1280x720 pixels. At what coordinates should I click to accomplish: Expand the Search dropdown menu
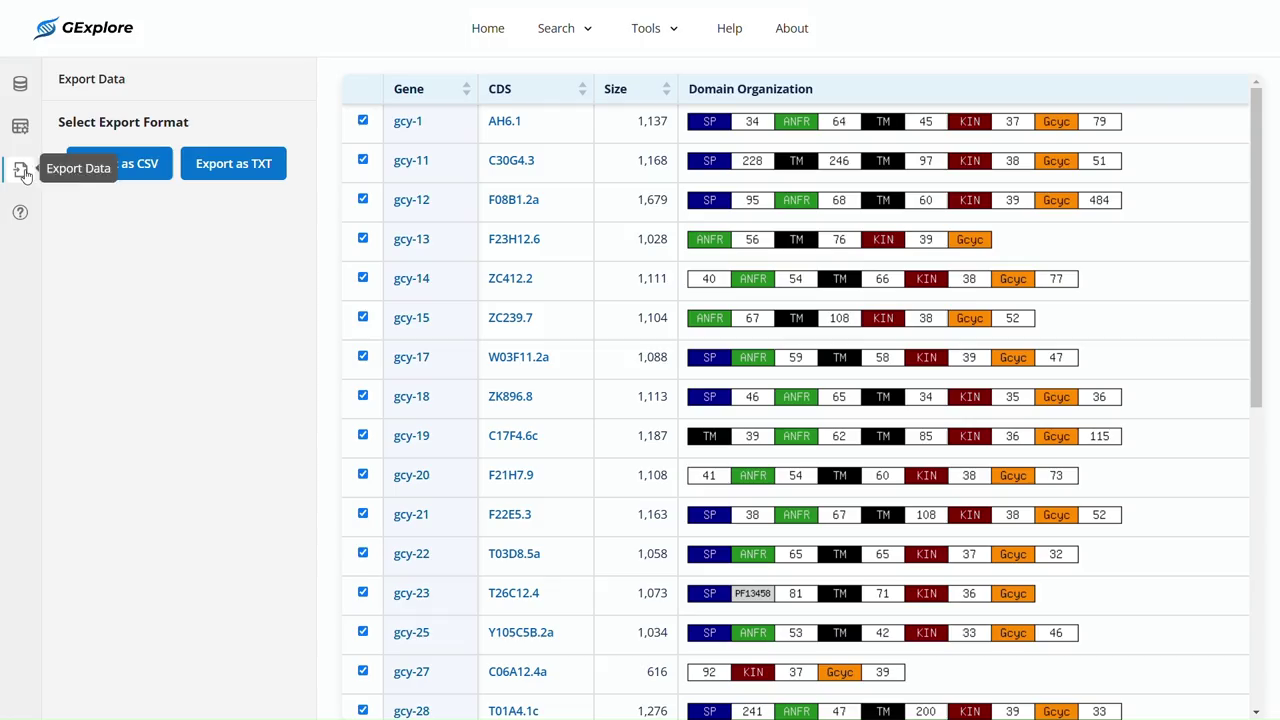pos(565,28)
